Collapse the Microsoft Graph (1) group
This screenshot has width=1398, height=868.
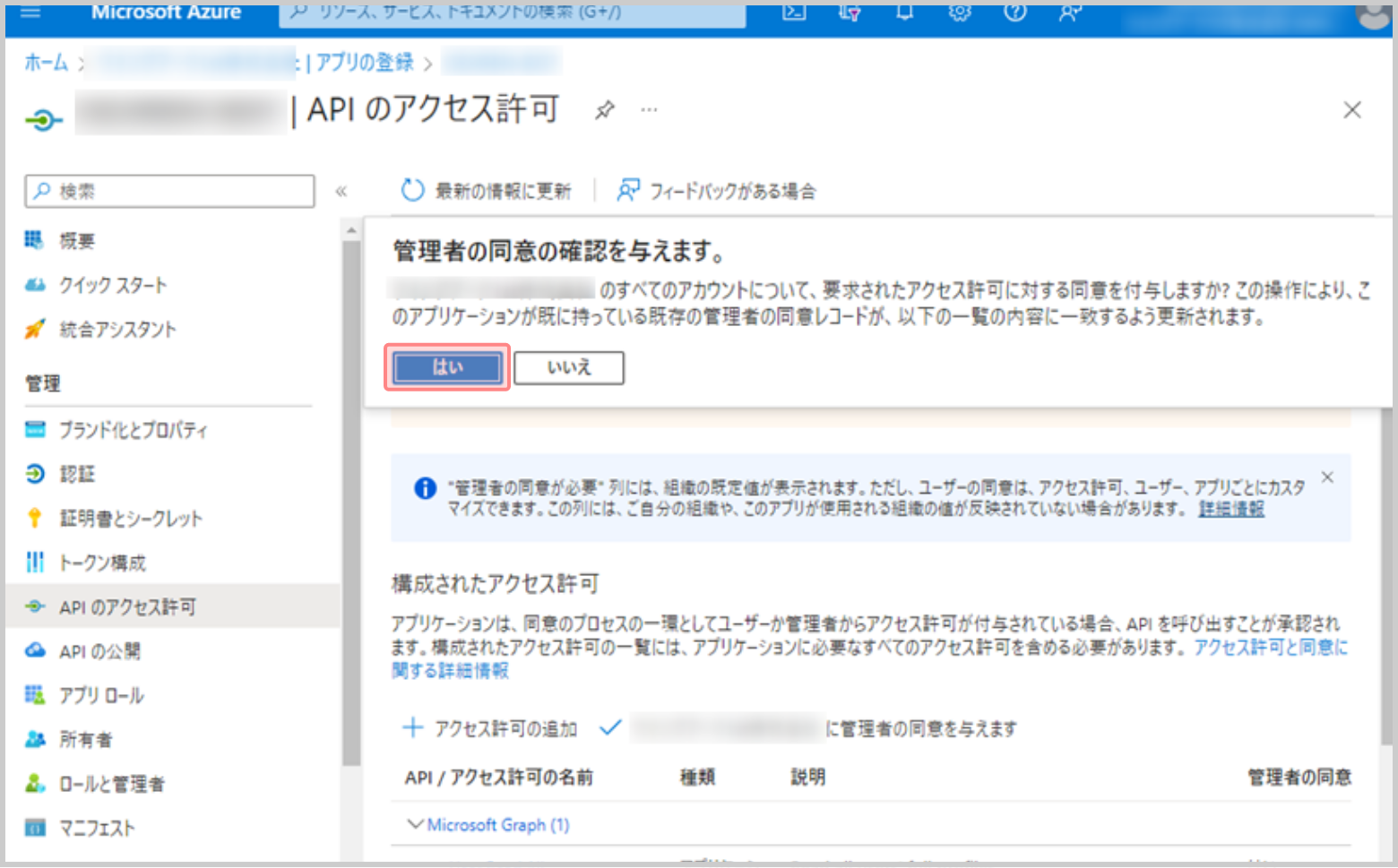point(415,824)
